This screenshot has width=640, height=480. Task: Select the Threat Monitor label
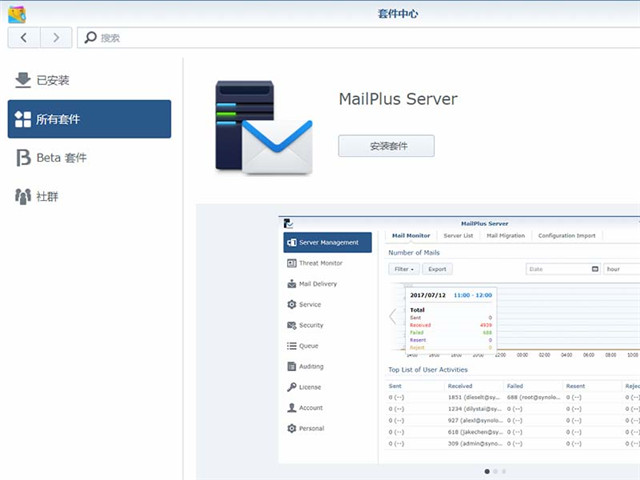click(x=321, y=263)
